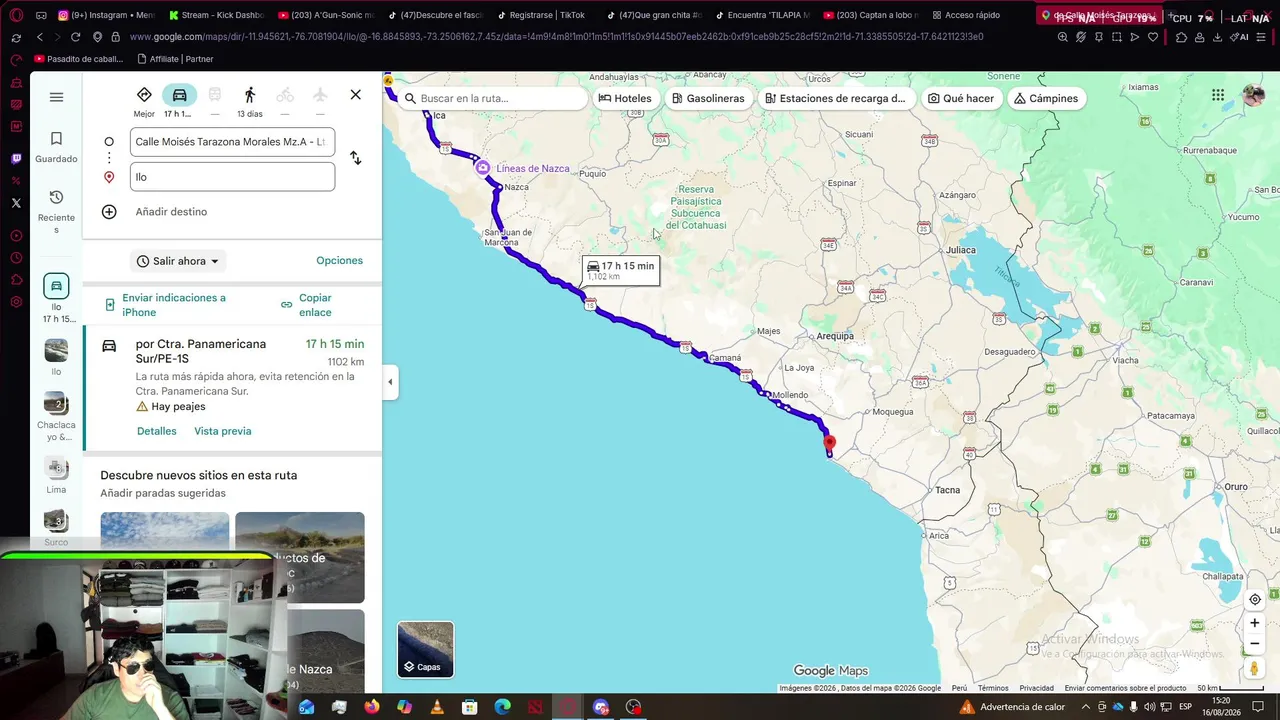The height and width of the screenshot is (720, 1280).
Task: Open Vista previa of the route
Action: coord(222,431)
